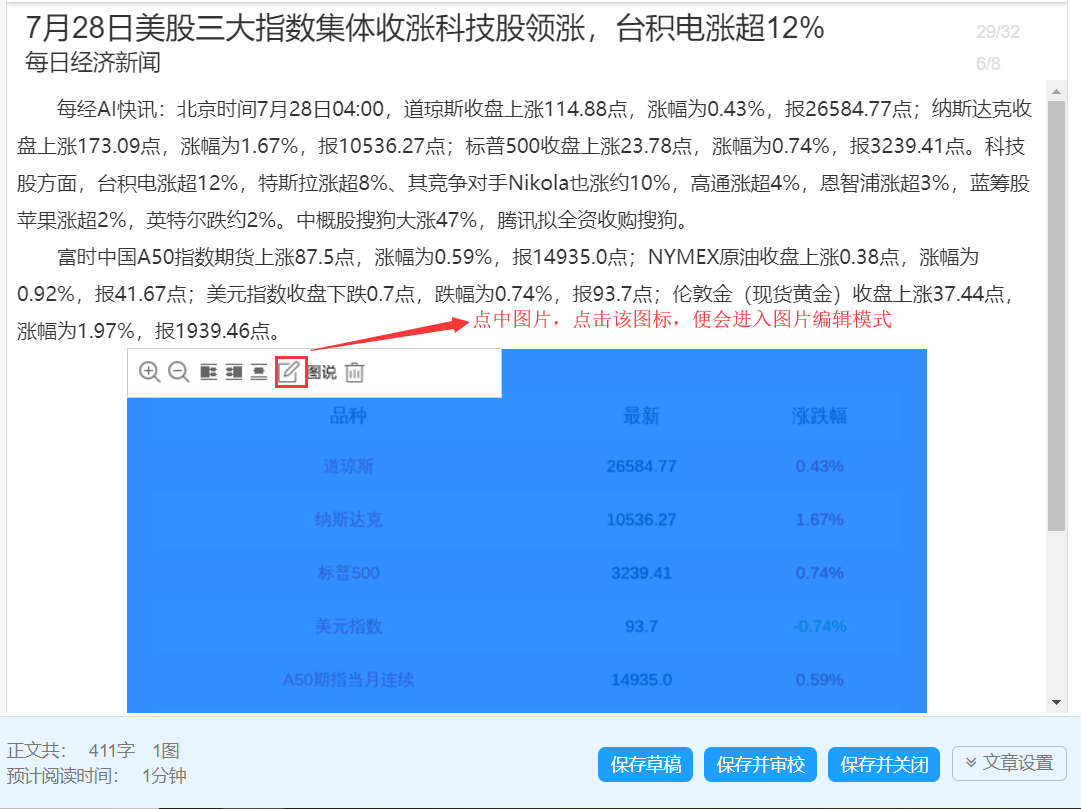This screenshot has height=809, width=1081.
Task: Click the scrollbar down arrow
Action: 1056,703
